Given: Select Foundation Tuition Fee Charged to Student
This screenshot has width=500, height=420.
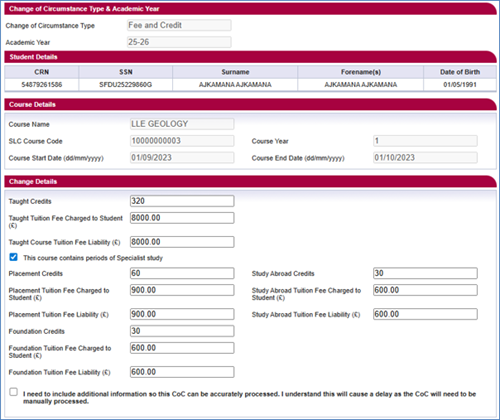Looking at the screenshot, I should point(182,348).
